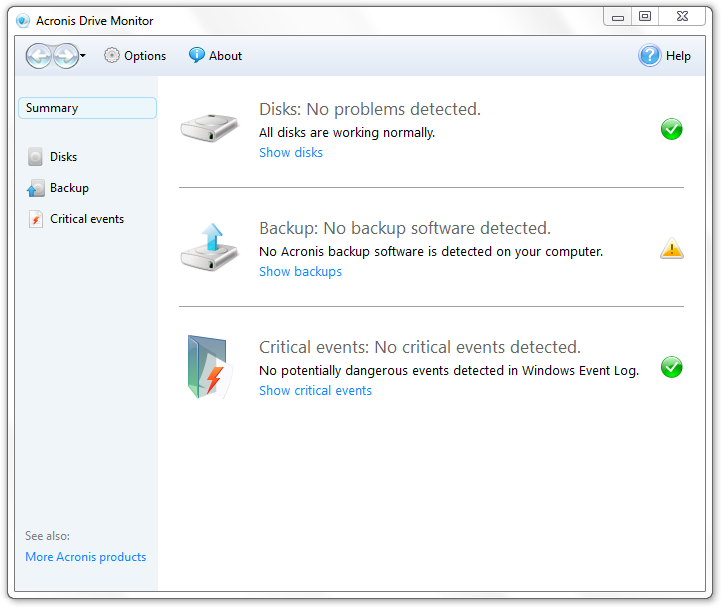Viewport: 721px width, 607px height.
Task: Click the Disks sidebar disk icon
Action: 35,157
